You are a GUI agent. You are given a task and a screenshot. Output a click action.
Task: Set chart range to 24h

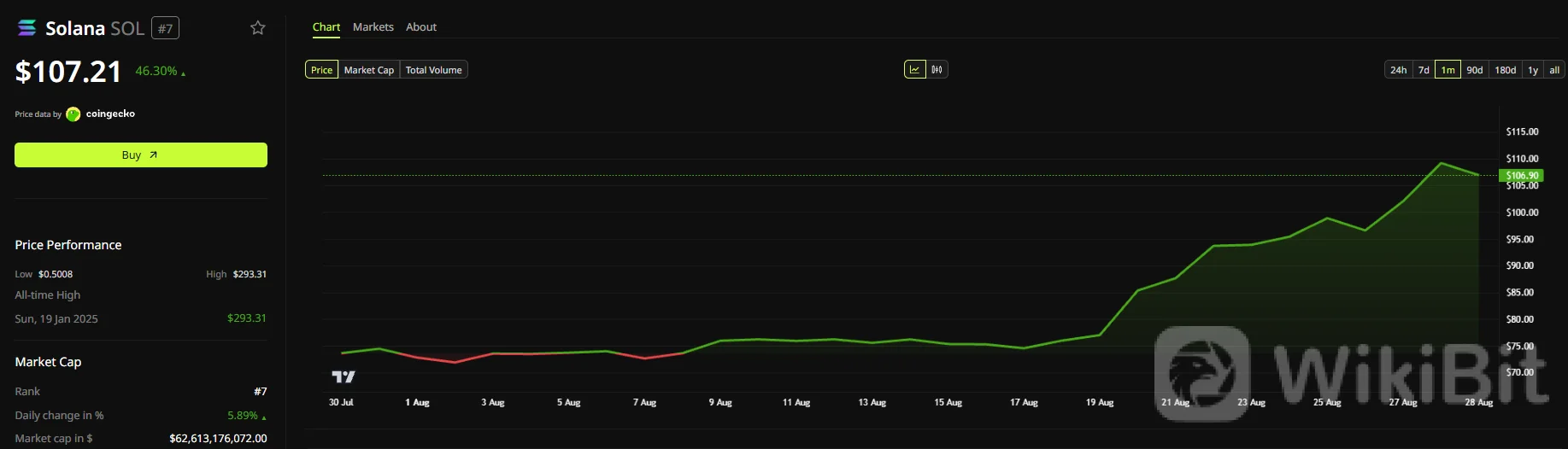(x=1399, y=70)
